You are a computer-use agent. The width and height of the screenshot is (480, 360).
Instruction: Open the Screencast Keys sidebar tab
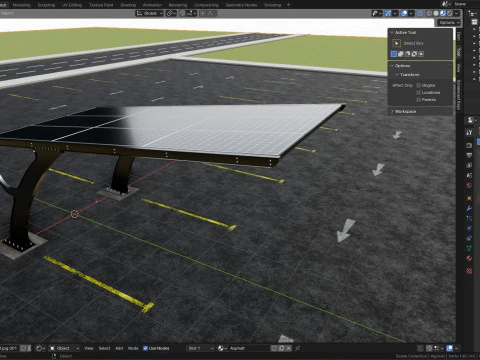459,95
